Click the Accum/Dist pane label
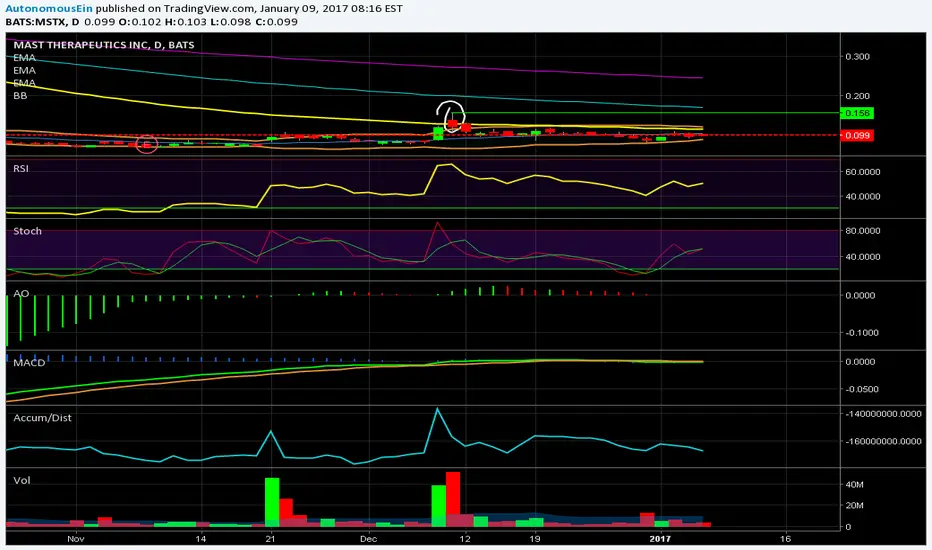932x550 pixels. pyautogui.click(x=42, y=418)
